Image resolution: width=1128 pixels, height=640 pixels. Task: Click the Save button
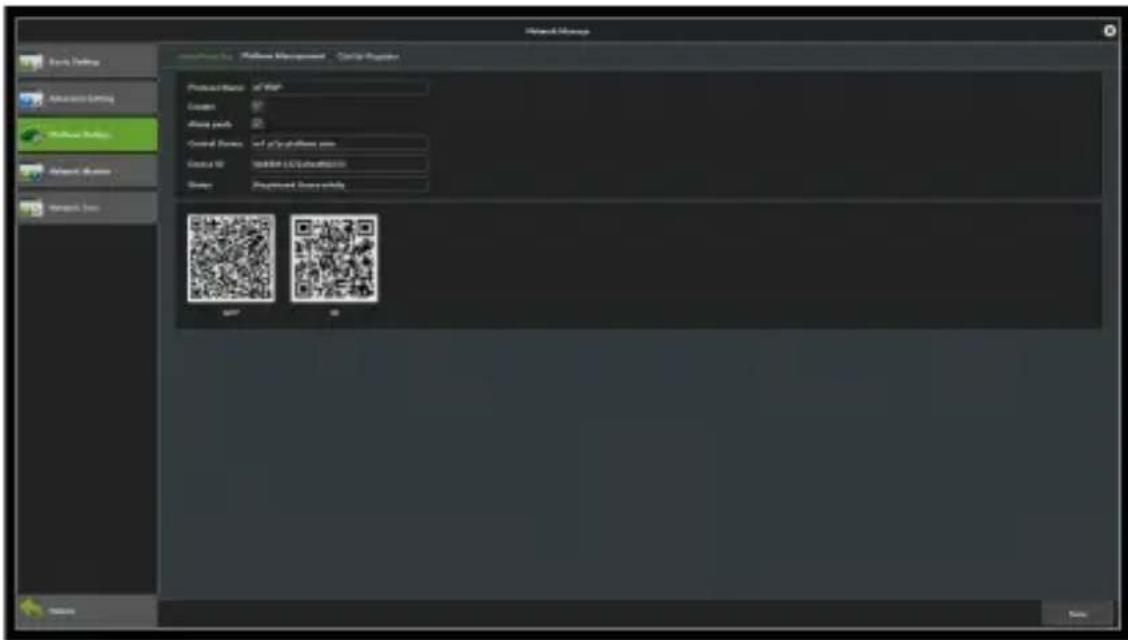click(x=1077, y=613)
